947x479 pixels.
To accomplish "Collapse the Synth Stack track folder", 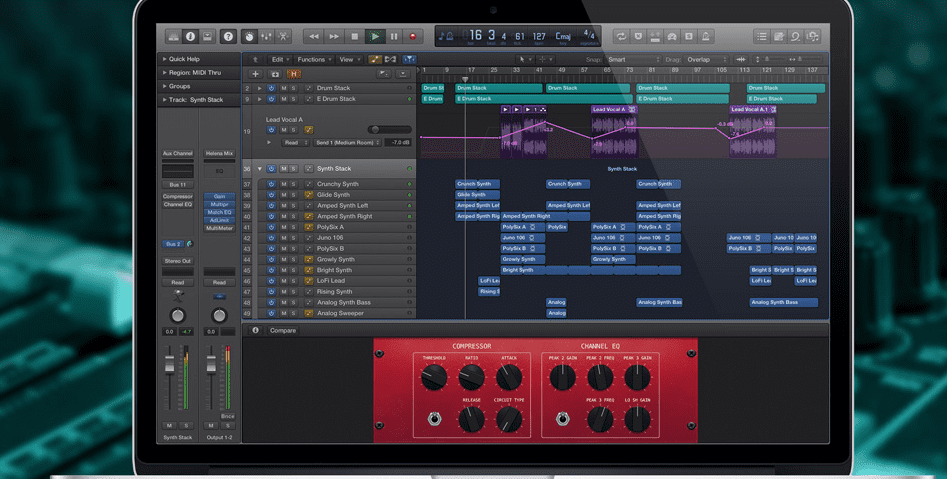I will pos(260,169).
